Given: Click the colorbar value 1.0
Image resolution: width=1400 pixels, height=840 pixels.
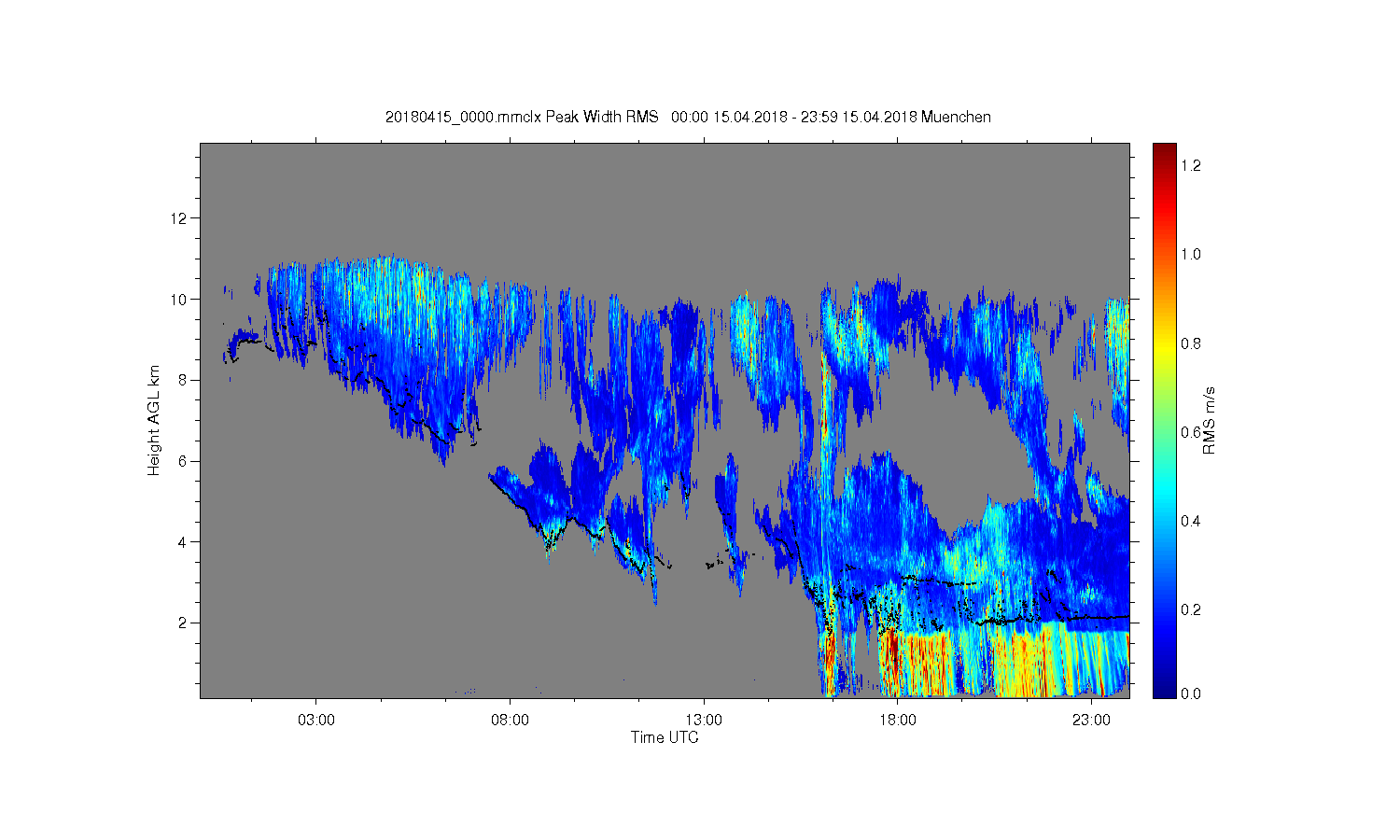Looking at the screenshot, I should [1190, 254].
